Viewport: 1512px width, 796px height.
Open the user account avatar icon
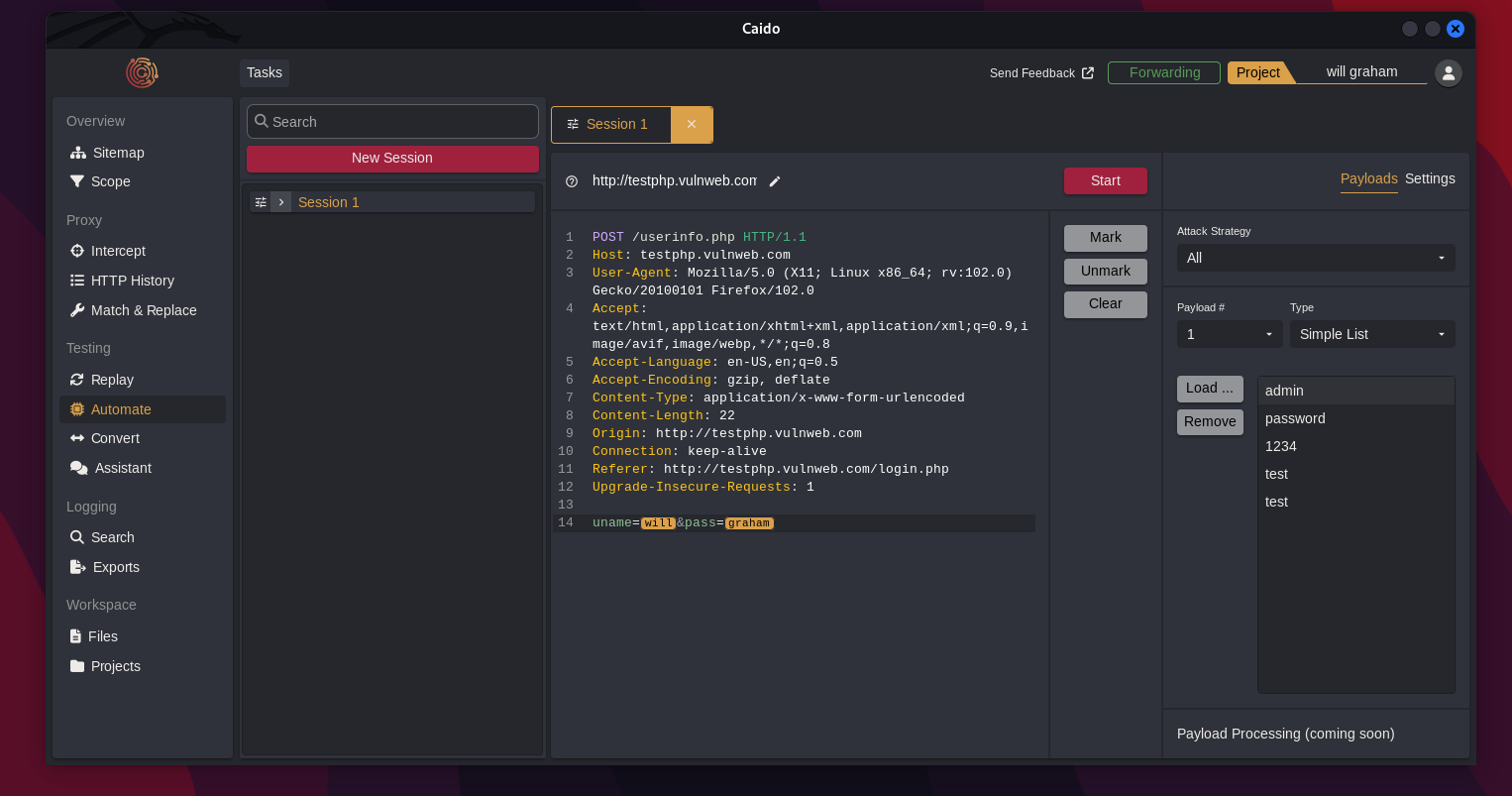point(1449,72)
